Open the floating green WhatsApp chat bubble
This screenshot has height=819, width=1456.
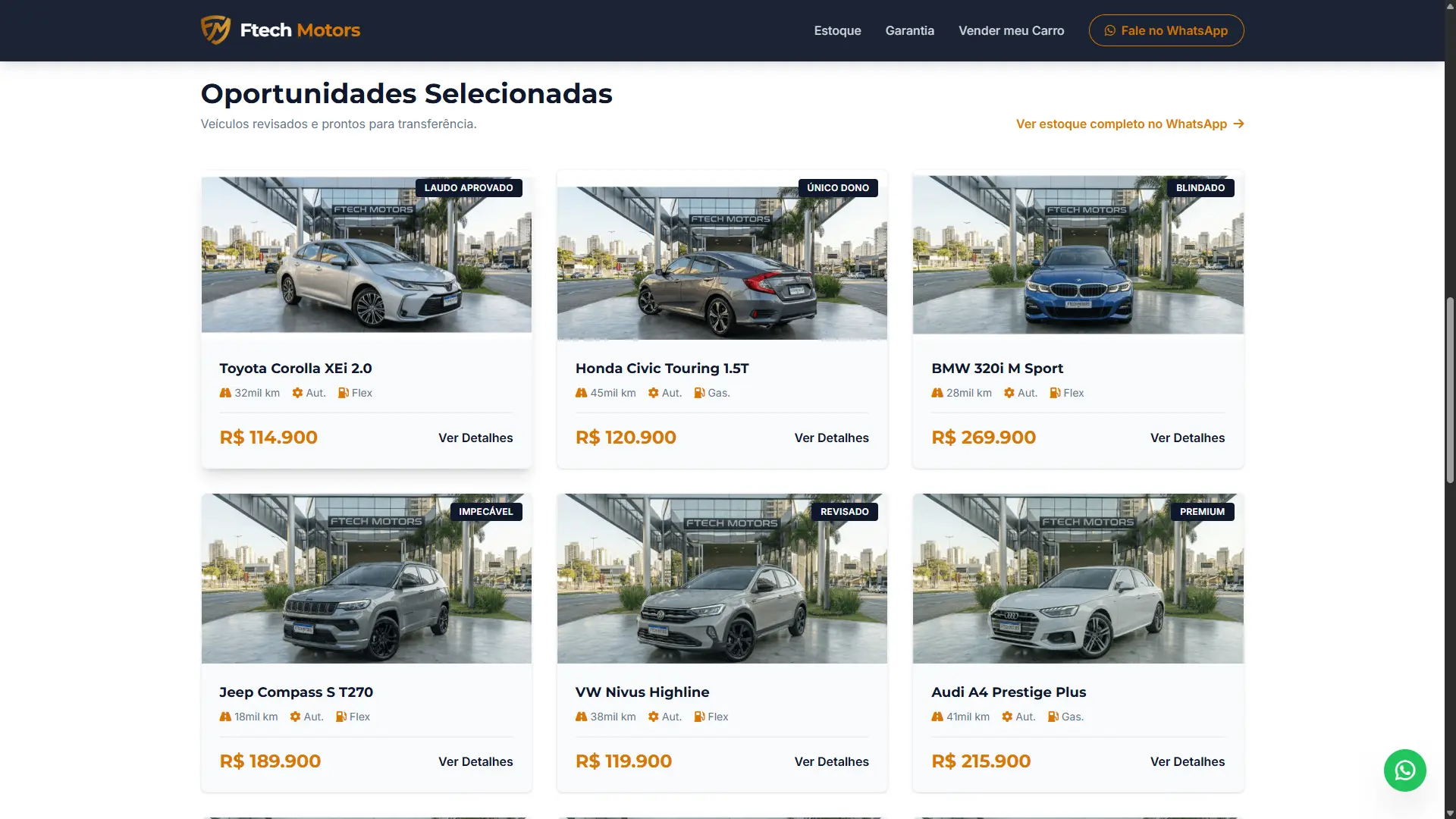(x=1404, y=770)
